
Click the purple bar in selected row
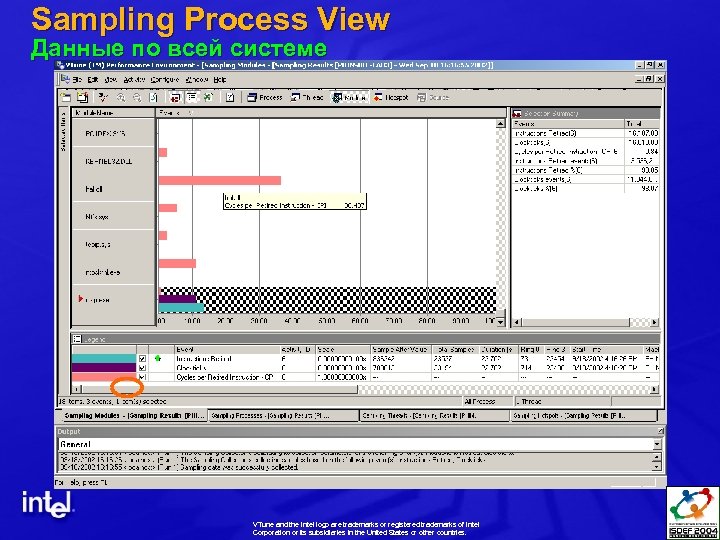(177, 299)
